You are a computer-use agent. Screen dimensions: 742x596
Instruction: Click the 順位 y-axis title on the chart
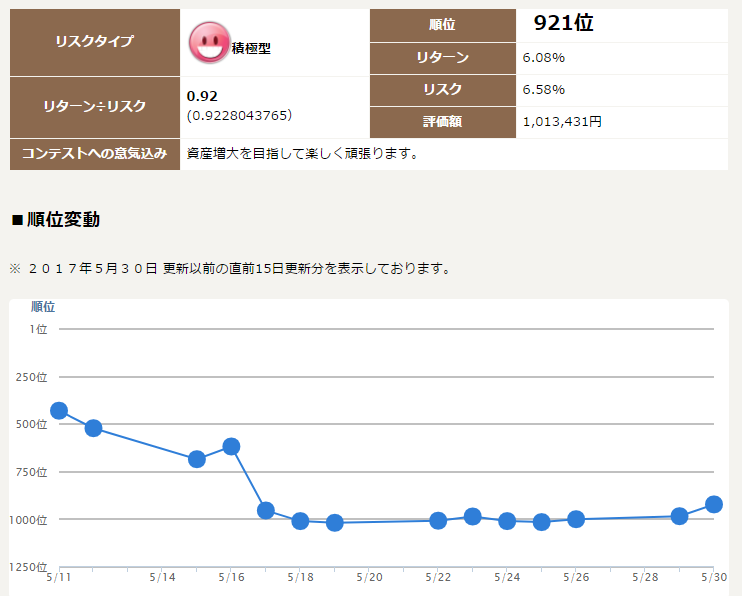[x=43, y=307]
